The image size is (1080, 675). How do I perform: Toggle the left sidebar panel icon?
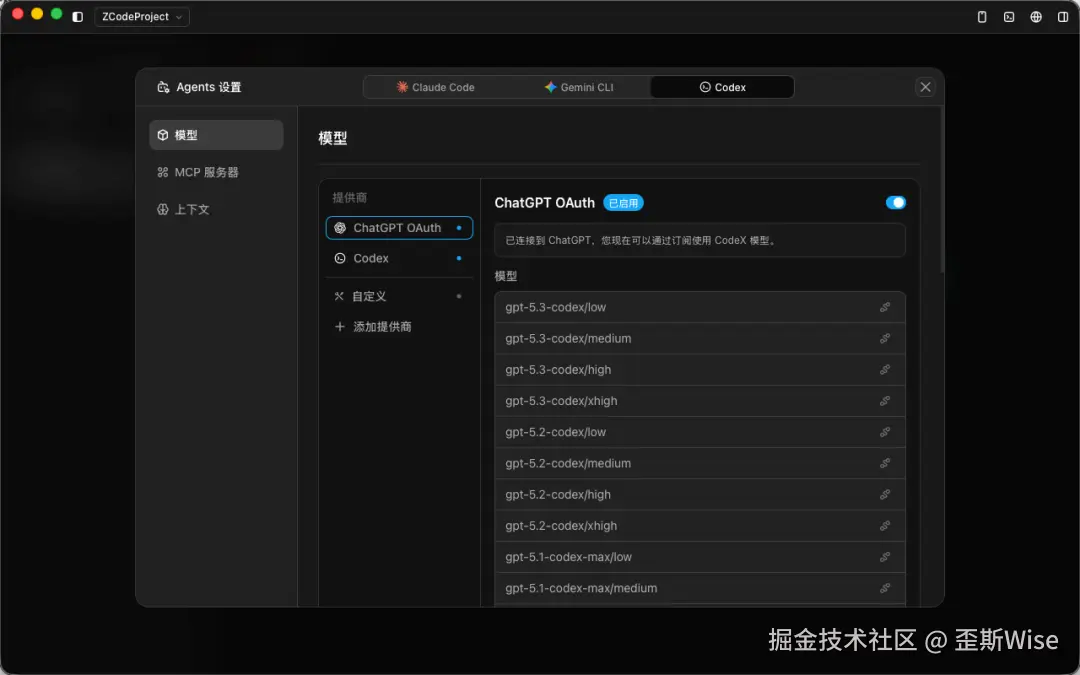[x=78, y=17]
